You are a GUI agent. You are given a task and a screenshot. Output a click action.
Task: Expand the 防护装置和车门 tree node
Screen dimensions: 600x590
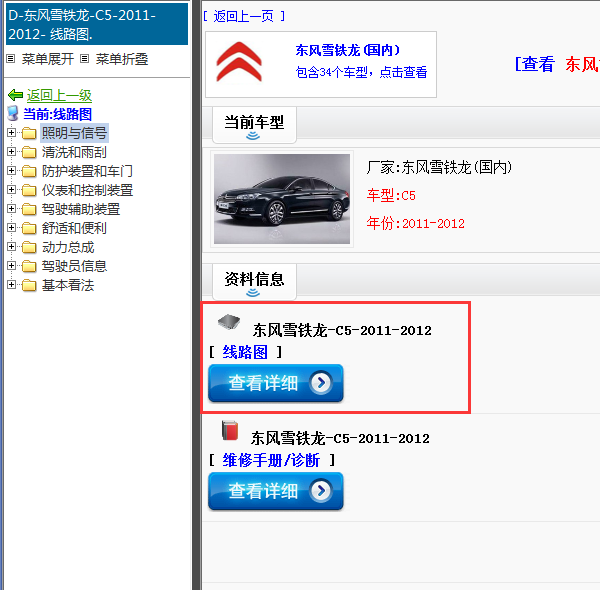pyautogui.click(x=11, y=170)
